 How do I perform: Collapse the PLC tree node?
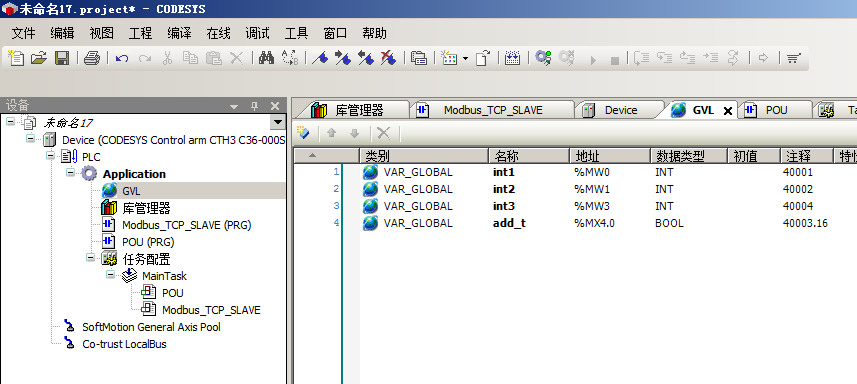51,156
